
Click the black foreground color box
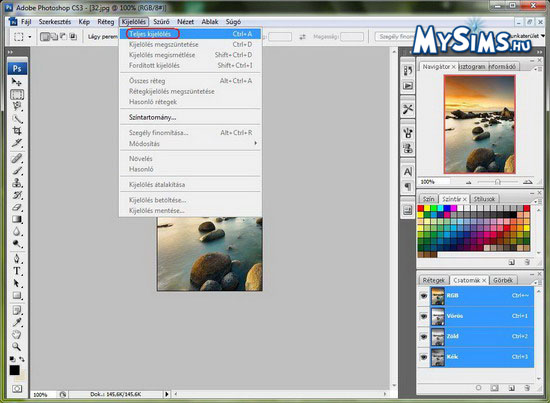click(14, 370)
